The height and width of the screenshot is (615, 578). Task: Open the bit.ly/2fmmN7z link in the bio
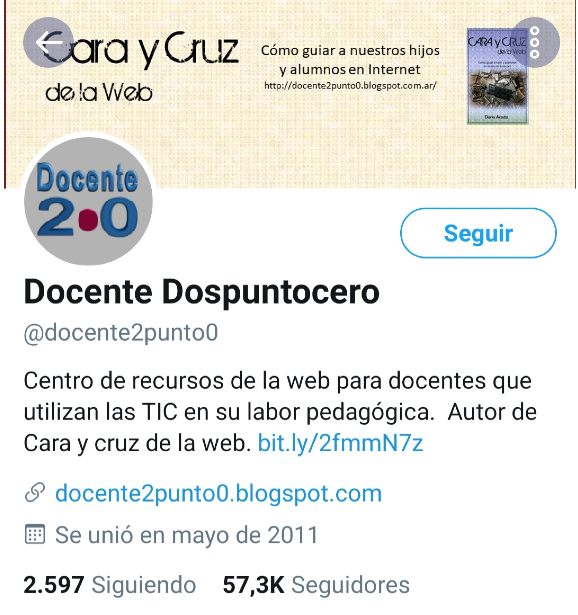(340, 444)
